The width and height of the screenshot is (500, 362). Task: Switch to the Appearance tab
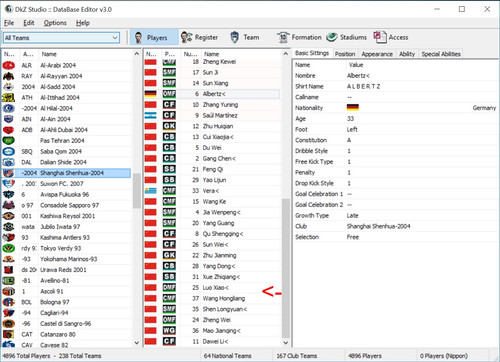click(377, 54)
